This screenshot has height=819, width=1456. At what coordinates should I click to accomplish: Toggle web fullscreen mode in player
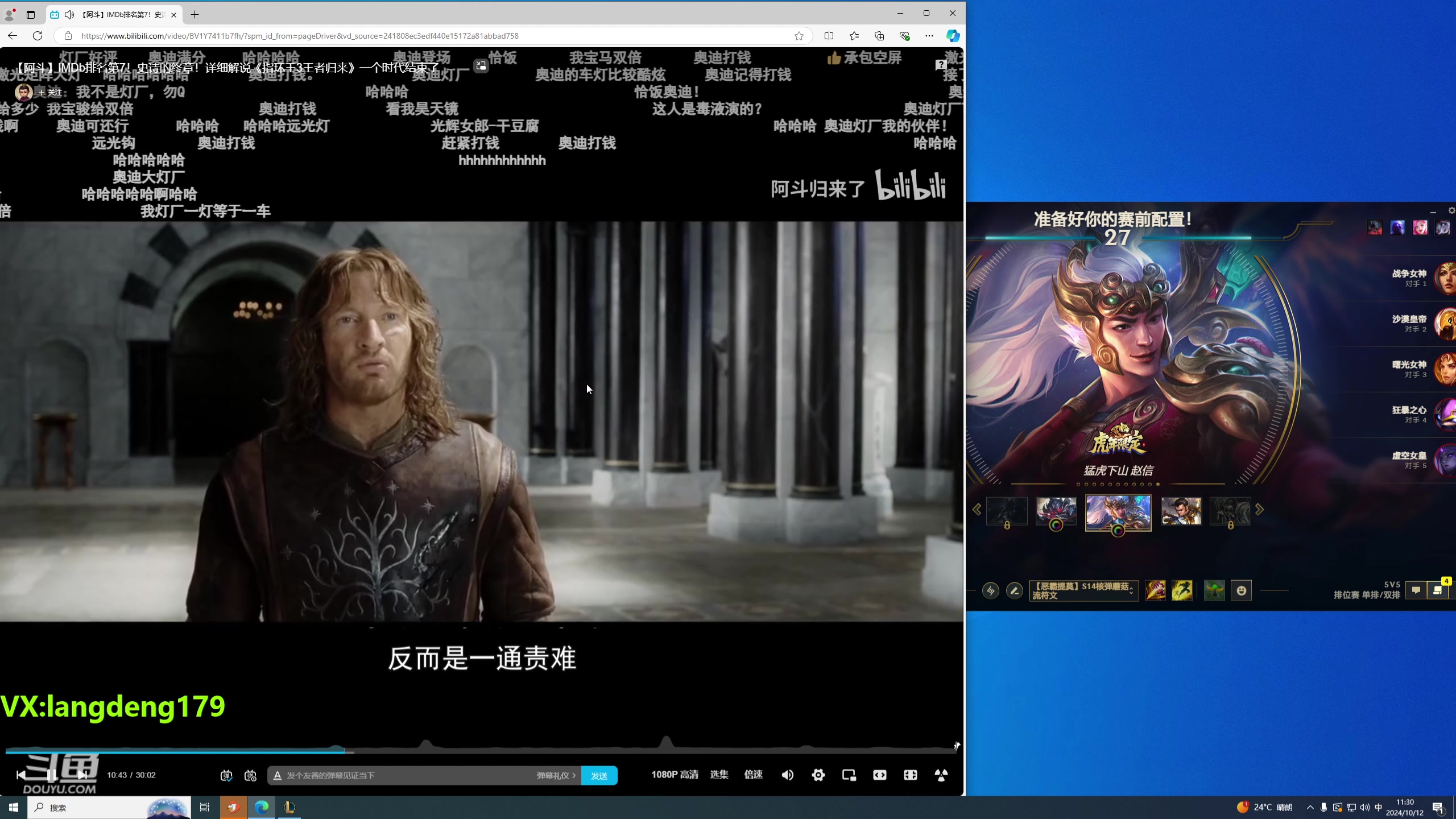click(911, 775)
